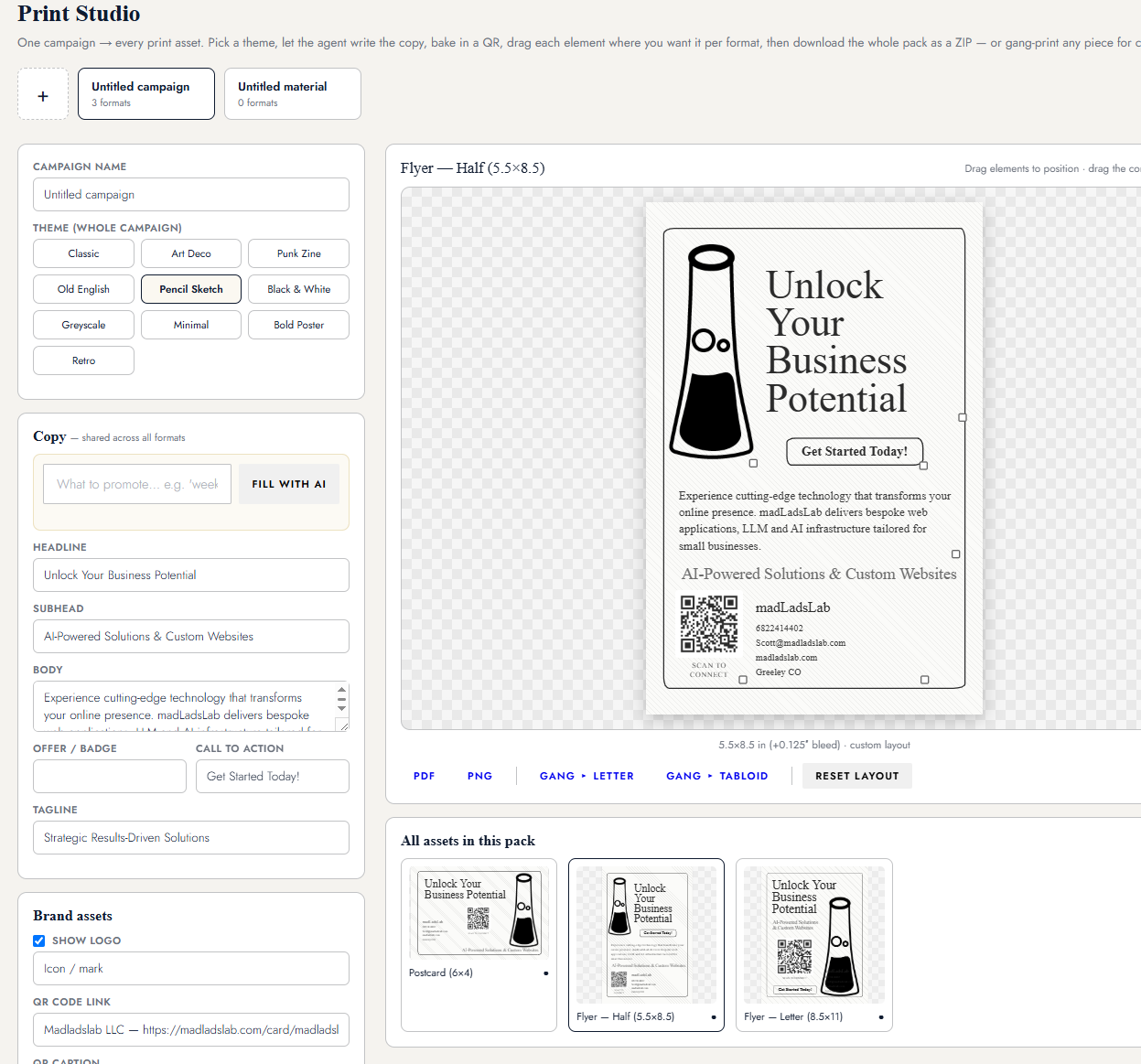Focus the empty Offer / Badge field
The width and height of the screenshot is (1141, 1064).
coord(110,777)
